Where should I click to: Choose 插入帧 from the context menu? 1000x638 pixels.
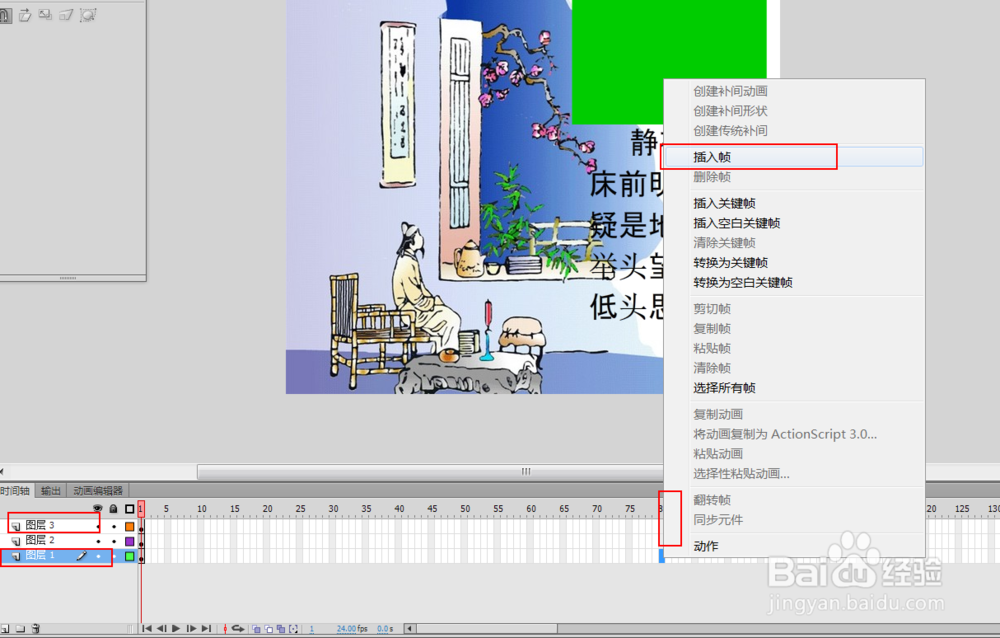[x=793, y=157]
